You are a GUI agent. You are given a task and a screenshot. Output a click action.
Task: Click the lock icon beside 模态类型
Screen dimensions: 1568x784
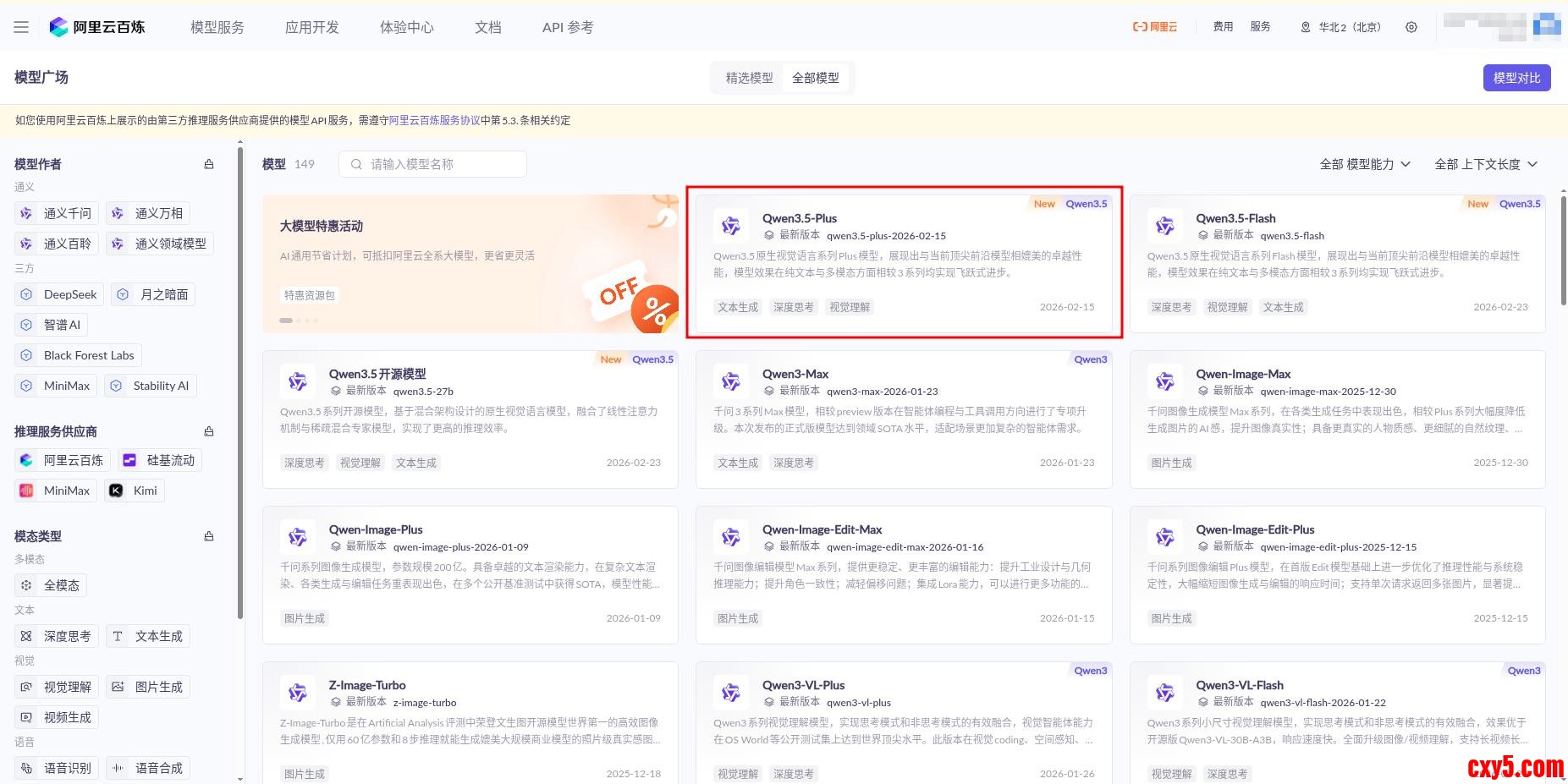(x=209, y=536)
